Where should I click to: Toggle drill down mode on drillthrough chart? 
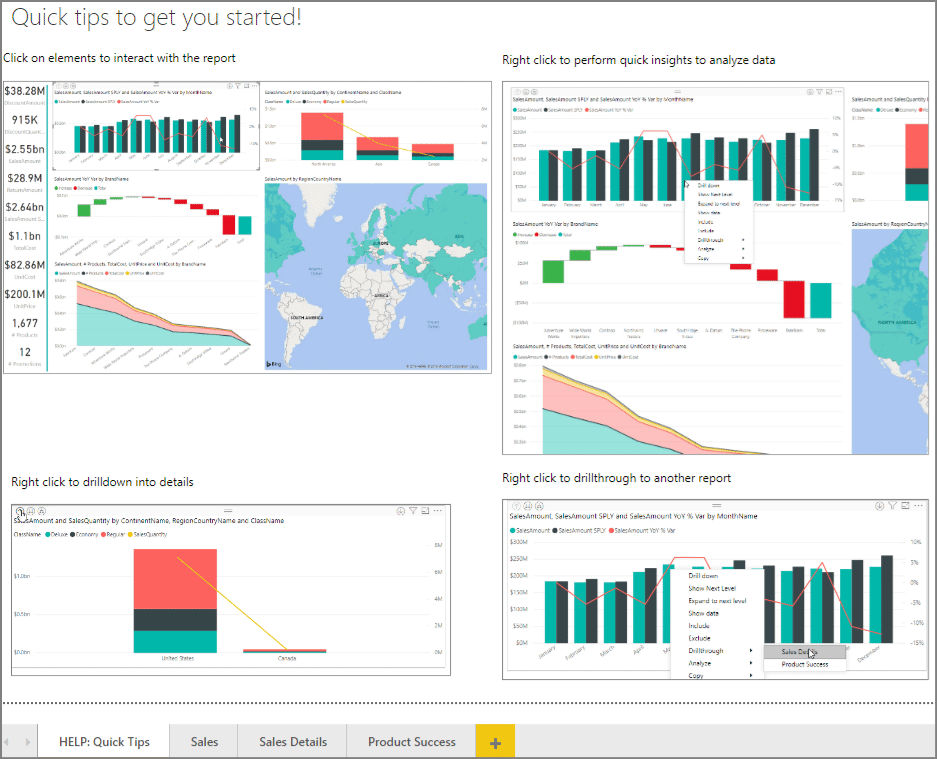coord(880,506)
